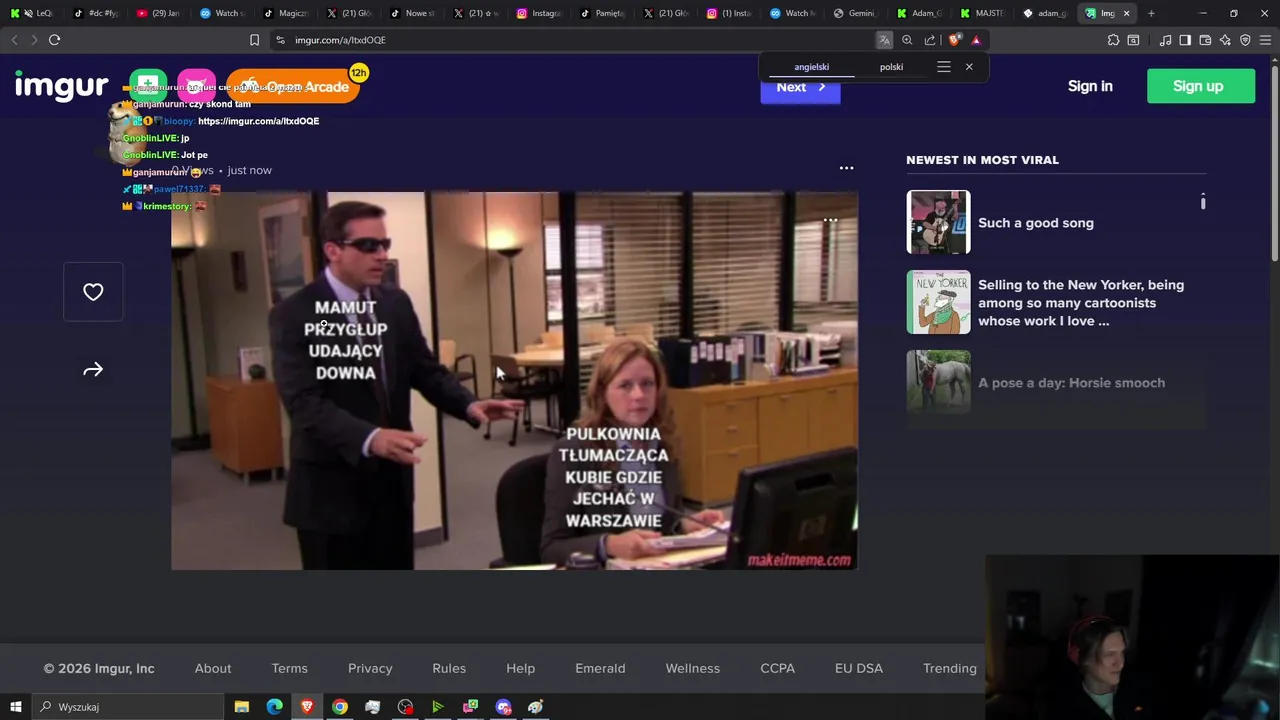Viewport: 1280px width, 720px height.
Task: Open Brave Rewards triangle icon
Action: [976, 40]
